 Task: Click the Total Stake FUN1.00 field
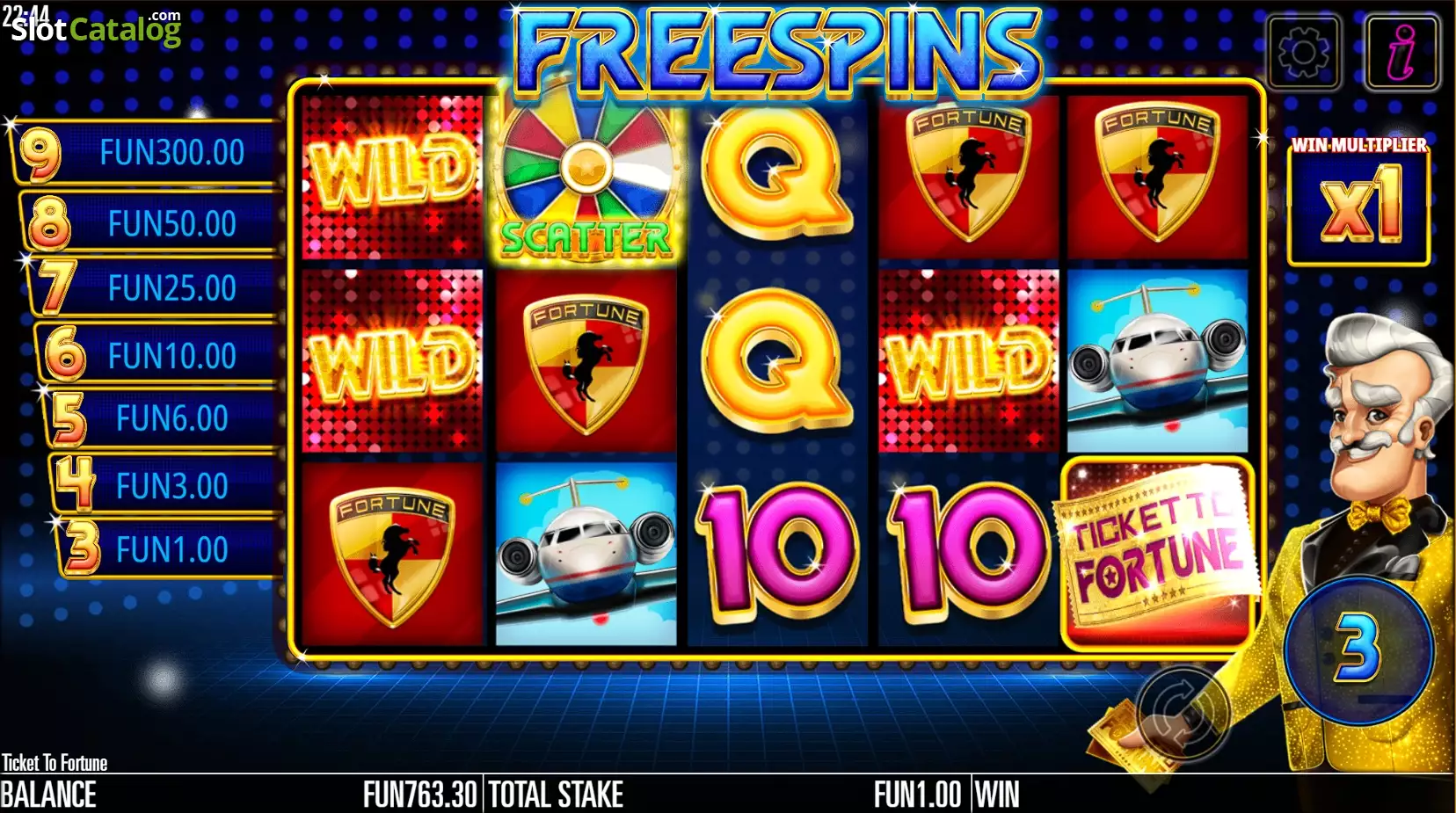coord(725,795)
